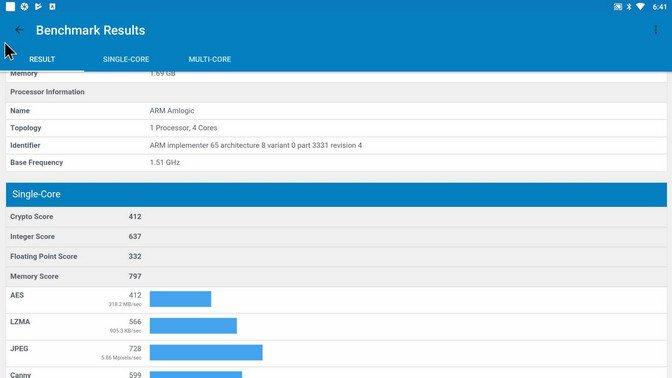Tap the AES result bar
This screenshot has height=378, width=672.
point(180,299)
